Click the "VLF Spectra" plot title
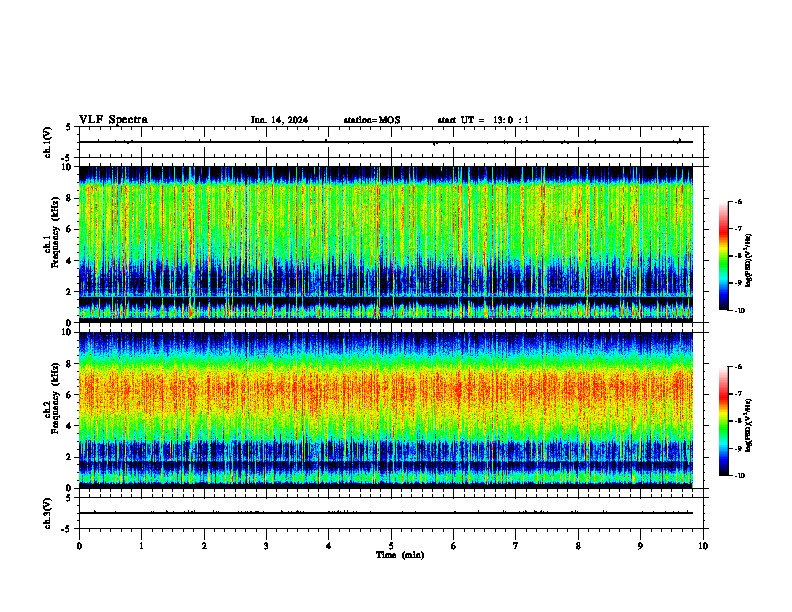 (113, 120)
